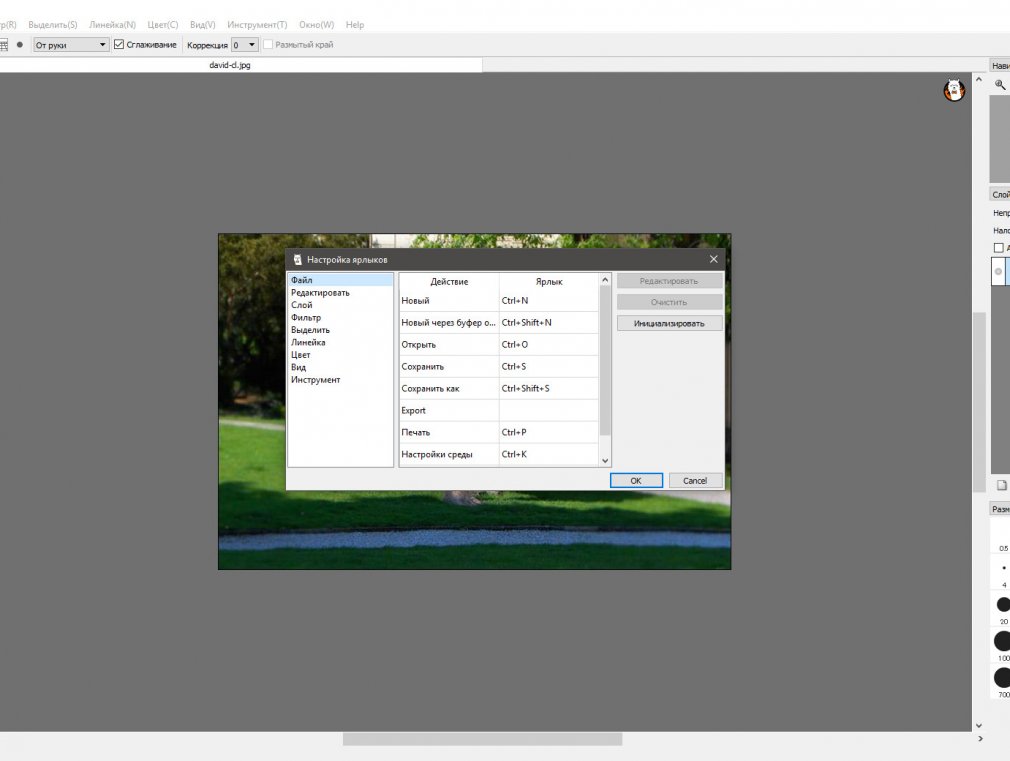Confirm the dialog with OK
The image size is (1010, 761).
pos(636,481)
